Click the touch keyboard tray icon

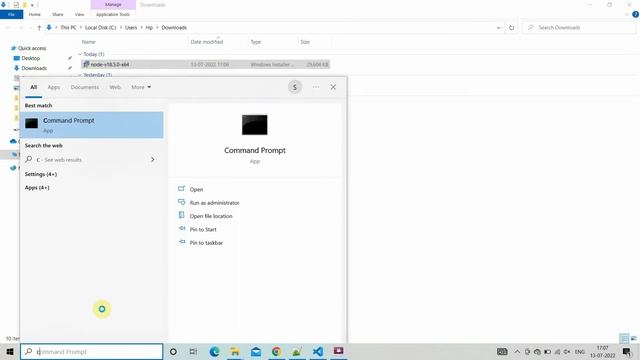502,351
